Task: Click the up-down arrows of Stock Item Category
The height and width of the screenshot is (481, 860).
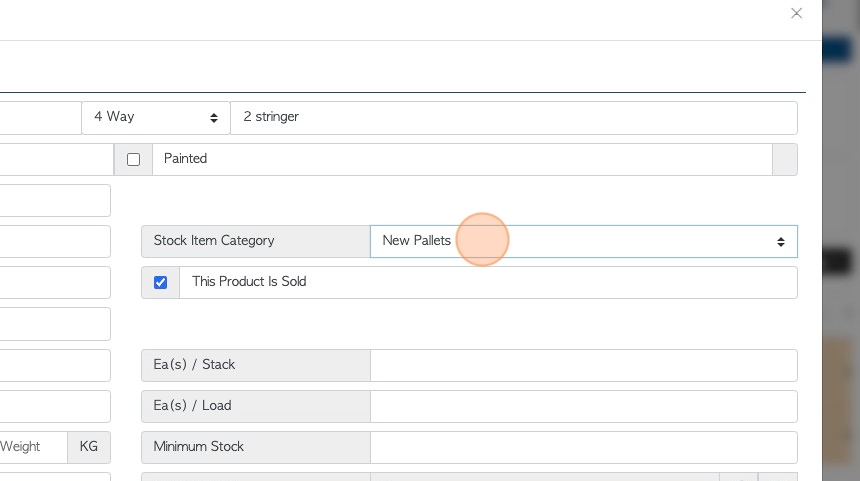Action: pyautogui.click(x=780, y=242)
